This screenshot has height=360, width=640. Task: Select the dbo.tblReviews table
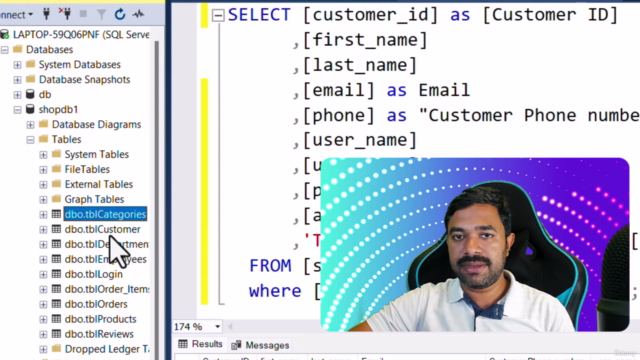99,334
